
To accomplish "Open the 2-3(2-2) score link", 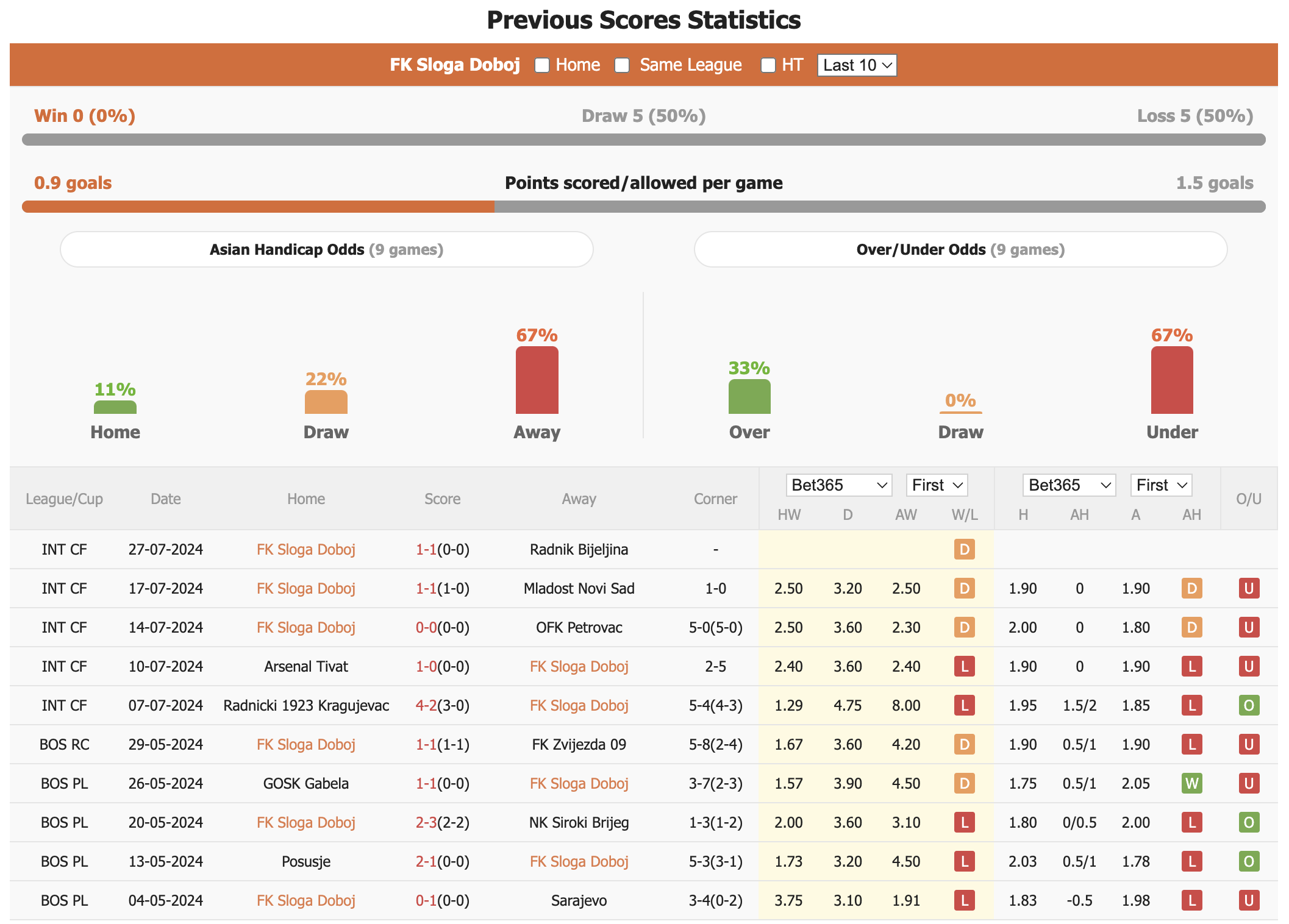I will (443, 822).
